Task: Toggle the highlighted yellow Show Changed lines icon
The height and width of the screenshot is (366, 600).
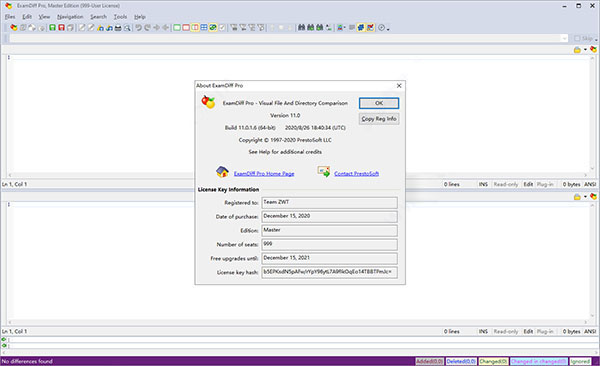Action: click(195, 28)
